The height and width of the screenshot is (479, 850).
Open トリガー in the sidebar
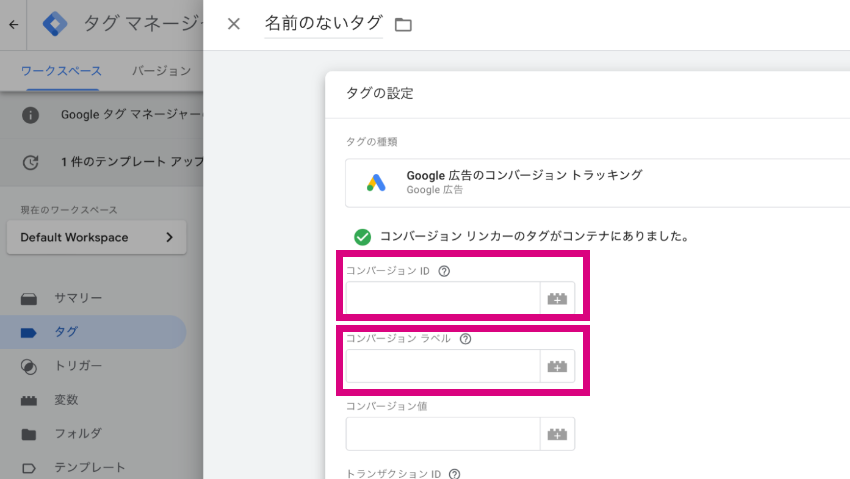tap(78, 366)
